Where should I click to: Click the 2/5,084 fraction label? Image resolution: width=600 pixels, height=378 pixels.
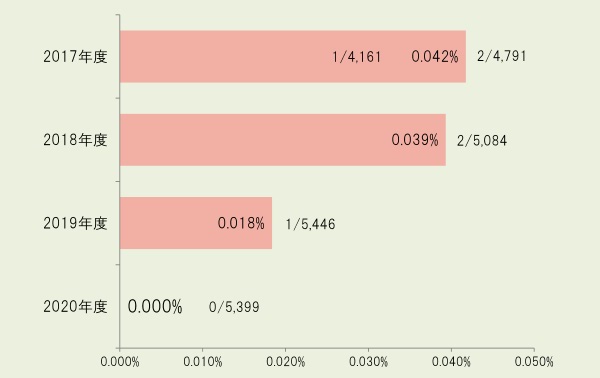tap(482, 141)
